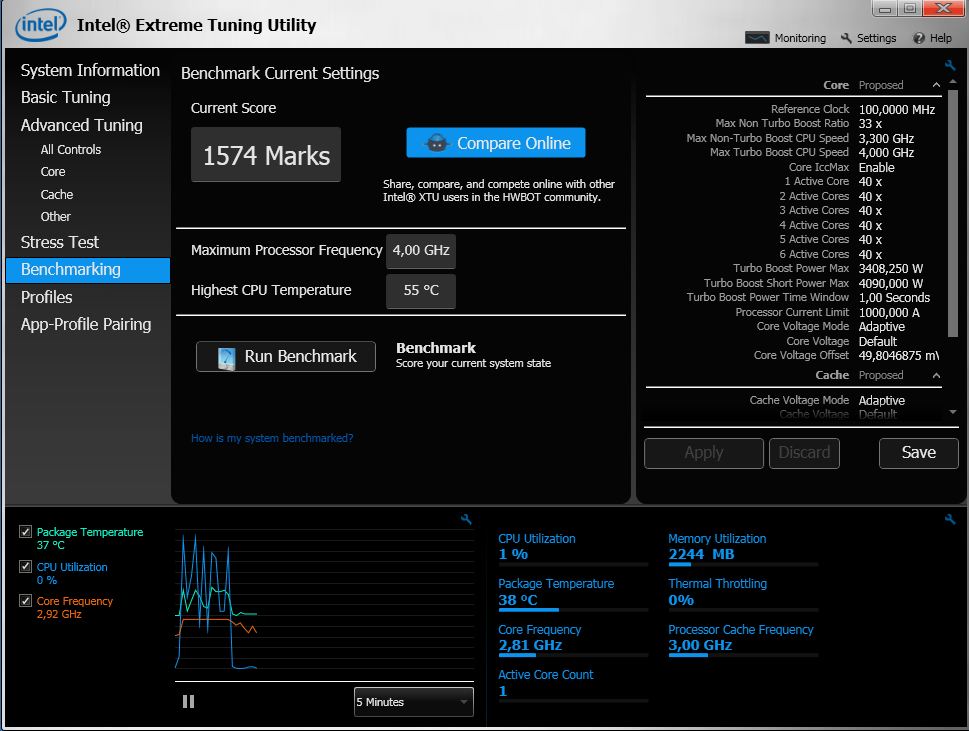Select Cache under Advanced Tuning
Viewport: 969px width, 731px height.
click(x=57, y=195)
